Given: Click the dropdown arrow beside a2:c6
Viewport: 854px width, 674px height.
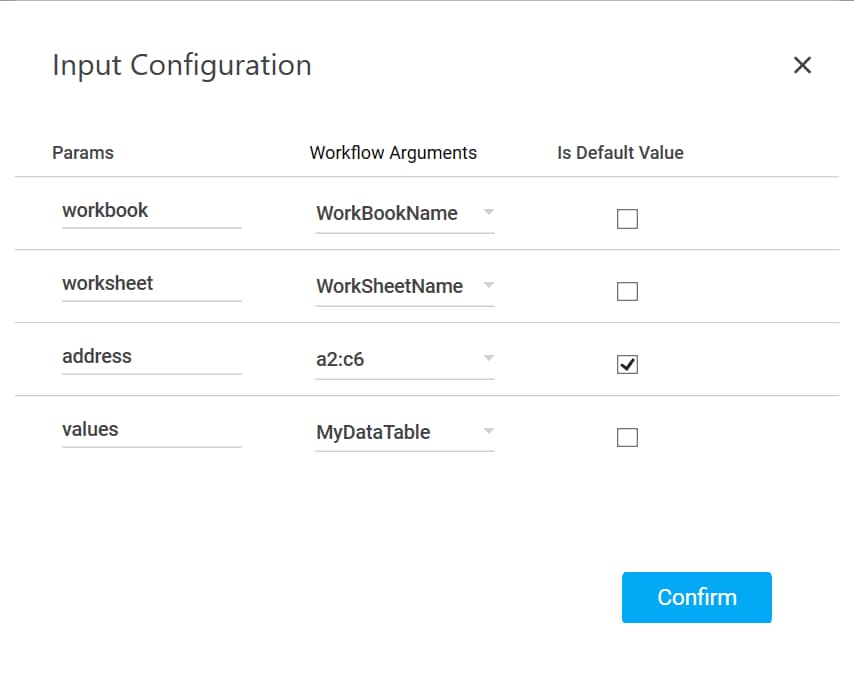Looking at the screenshot, I should [487, 359].
